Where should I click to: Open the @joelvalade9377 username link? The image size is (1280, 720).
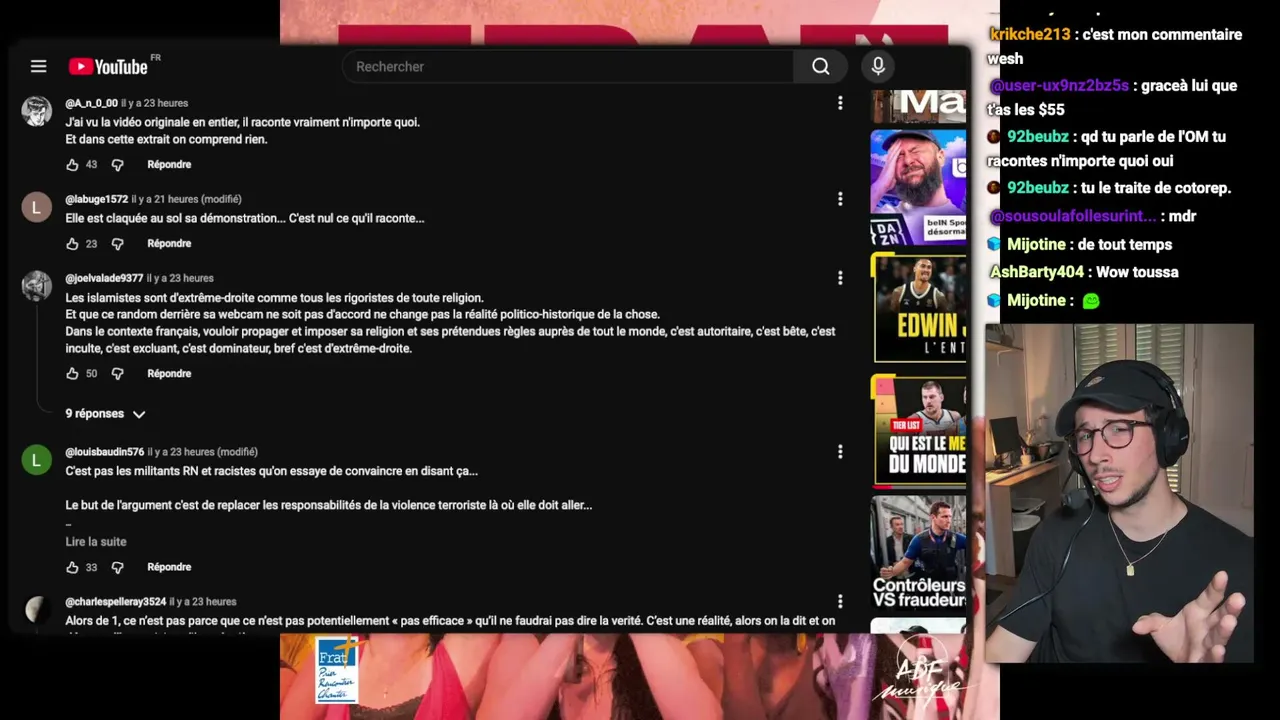[x=104, y=278]
